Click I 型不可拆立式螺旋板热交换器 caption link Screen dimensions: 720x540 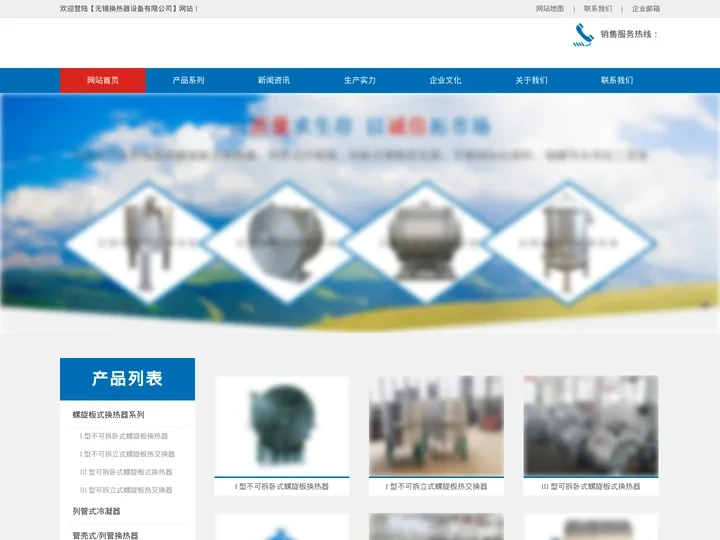pos(436,486)
